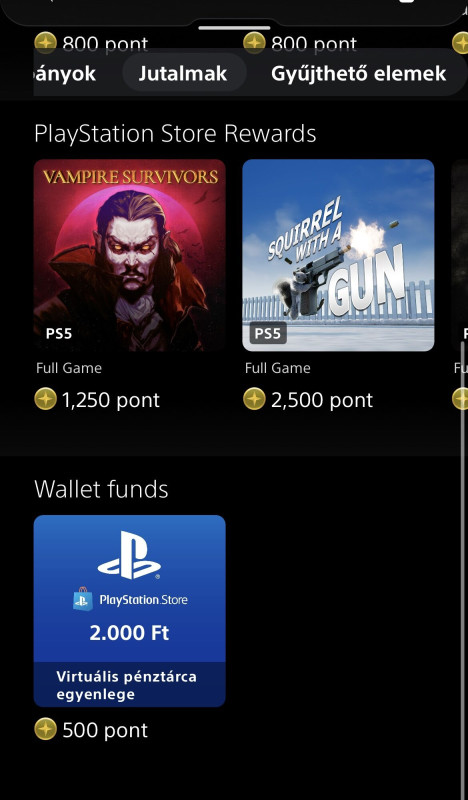The width and height of the screenshot is (468, 800).
Task: Select the 1,250 pont price label
Action: [x=111, y=399]
